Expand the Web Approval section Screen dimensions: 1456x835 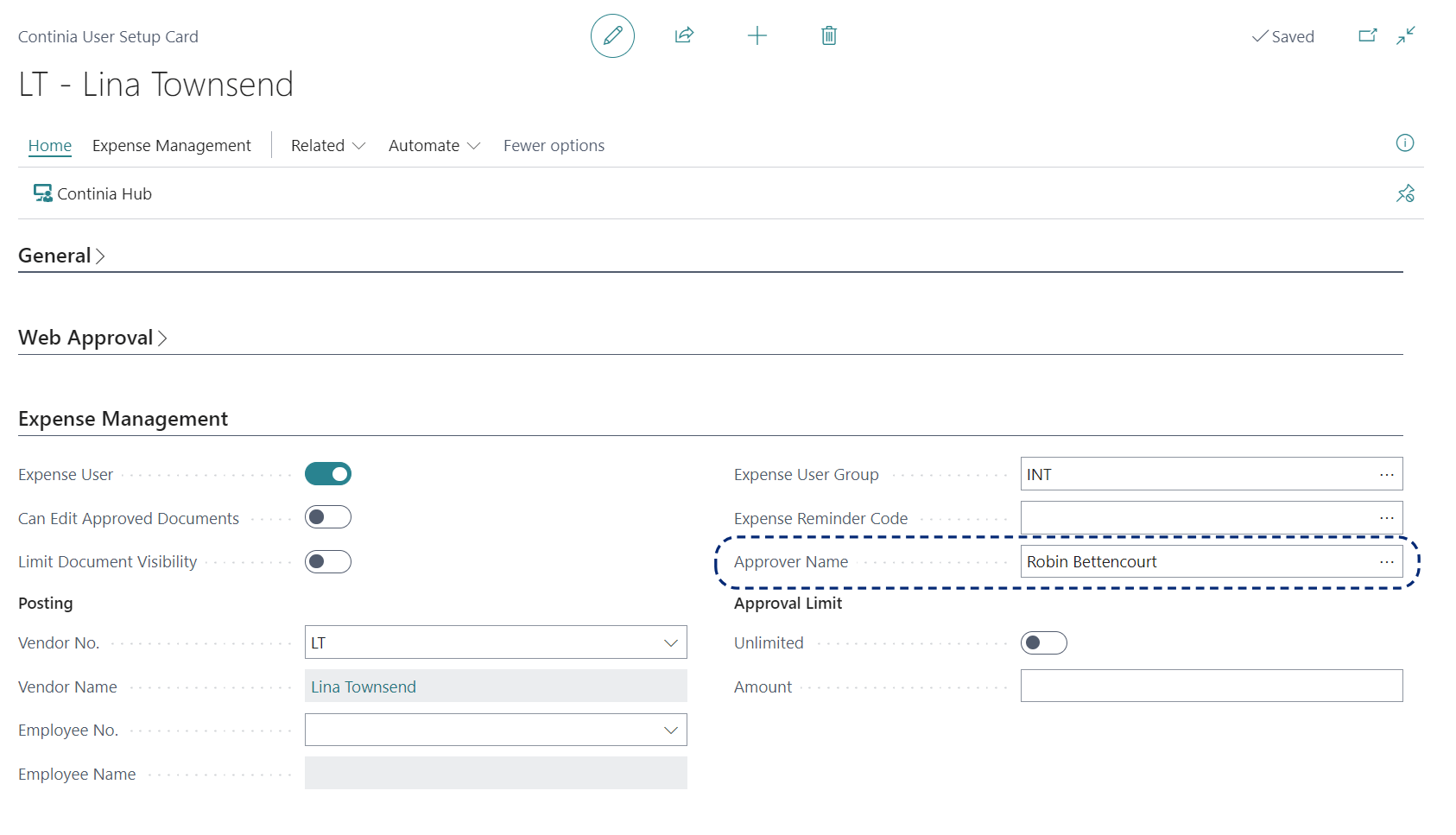(92, 338)
